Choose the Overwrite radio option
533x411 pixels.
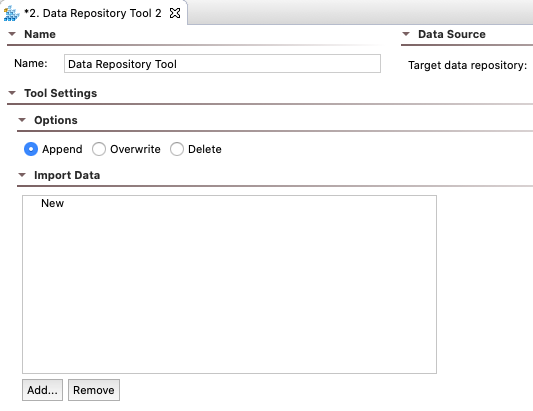point(99,149)
